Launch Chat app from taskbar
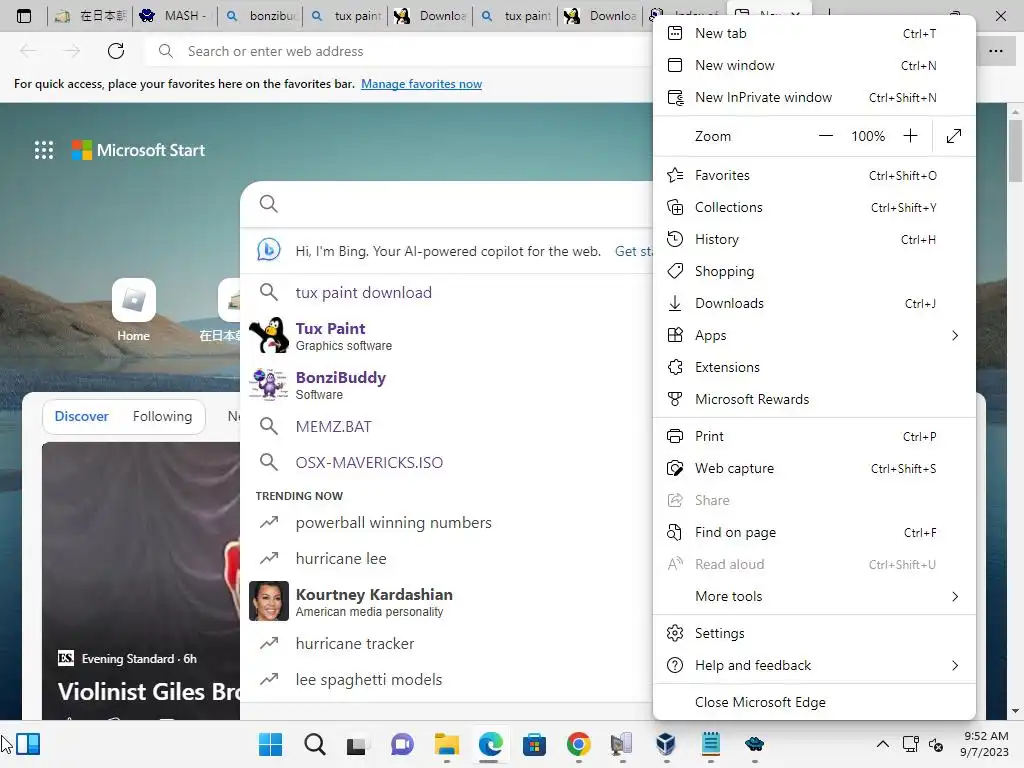Screen dimensions: 1024x768 tap(402, 744)
